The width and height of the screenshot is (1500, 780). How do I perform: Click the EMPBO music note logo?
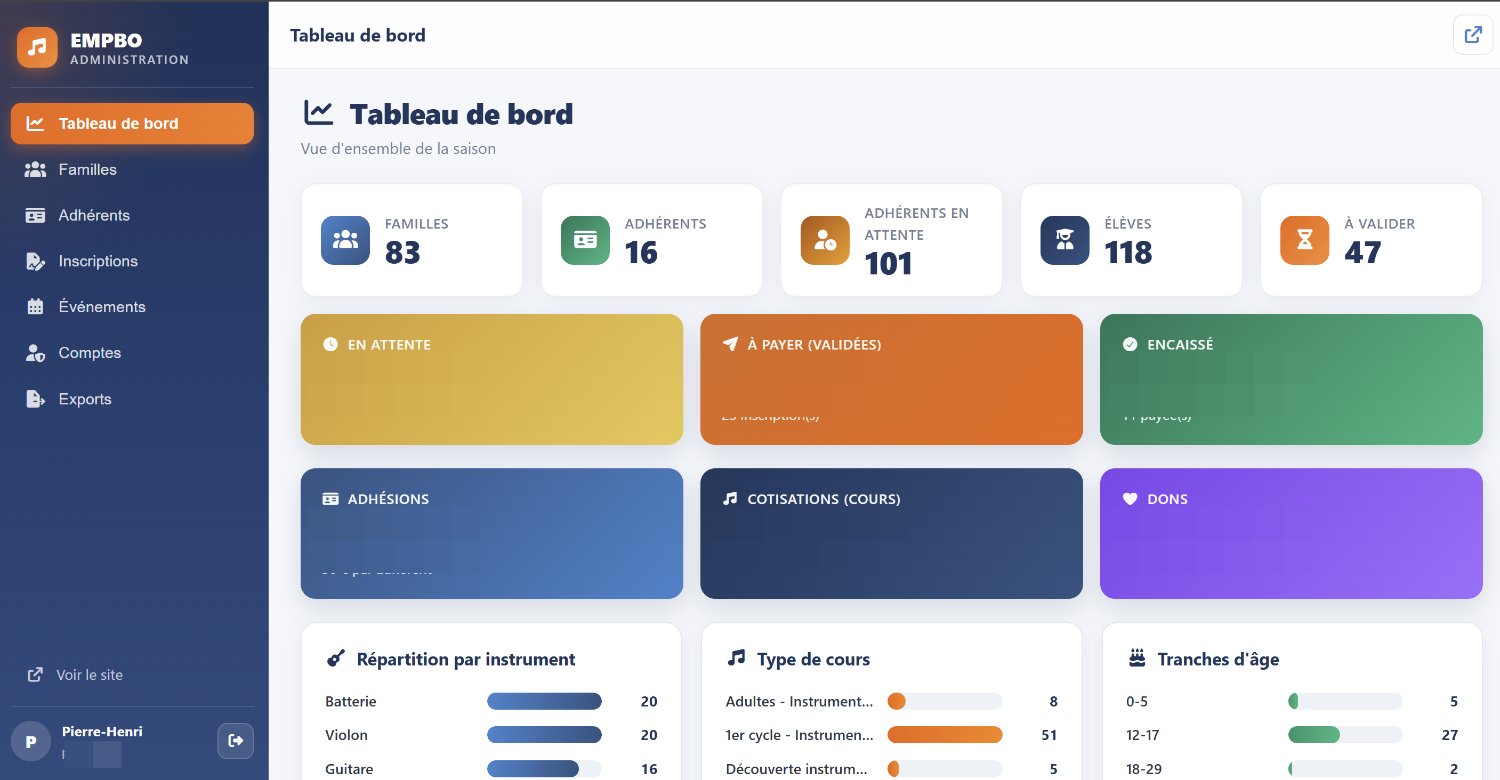37,47
